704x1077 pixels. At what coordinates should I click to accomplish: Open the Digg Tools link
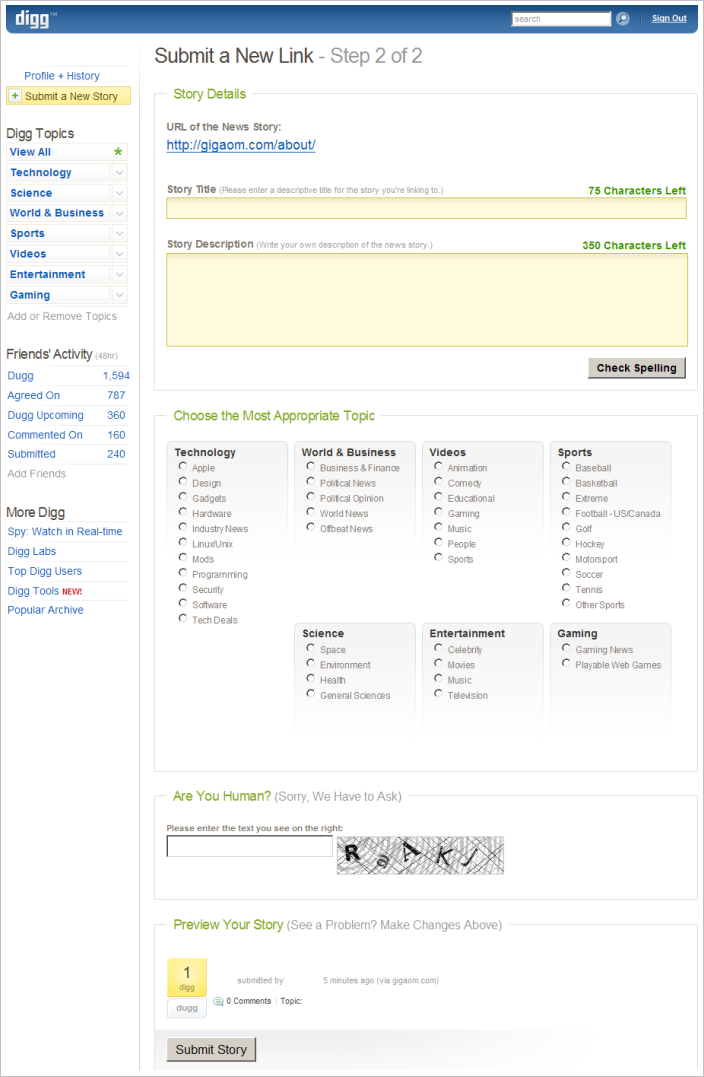pos(35,591)
